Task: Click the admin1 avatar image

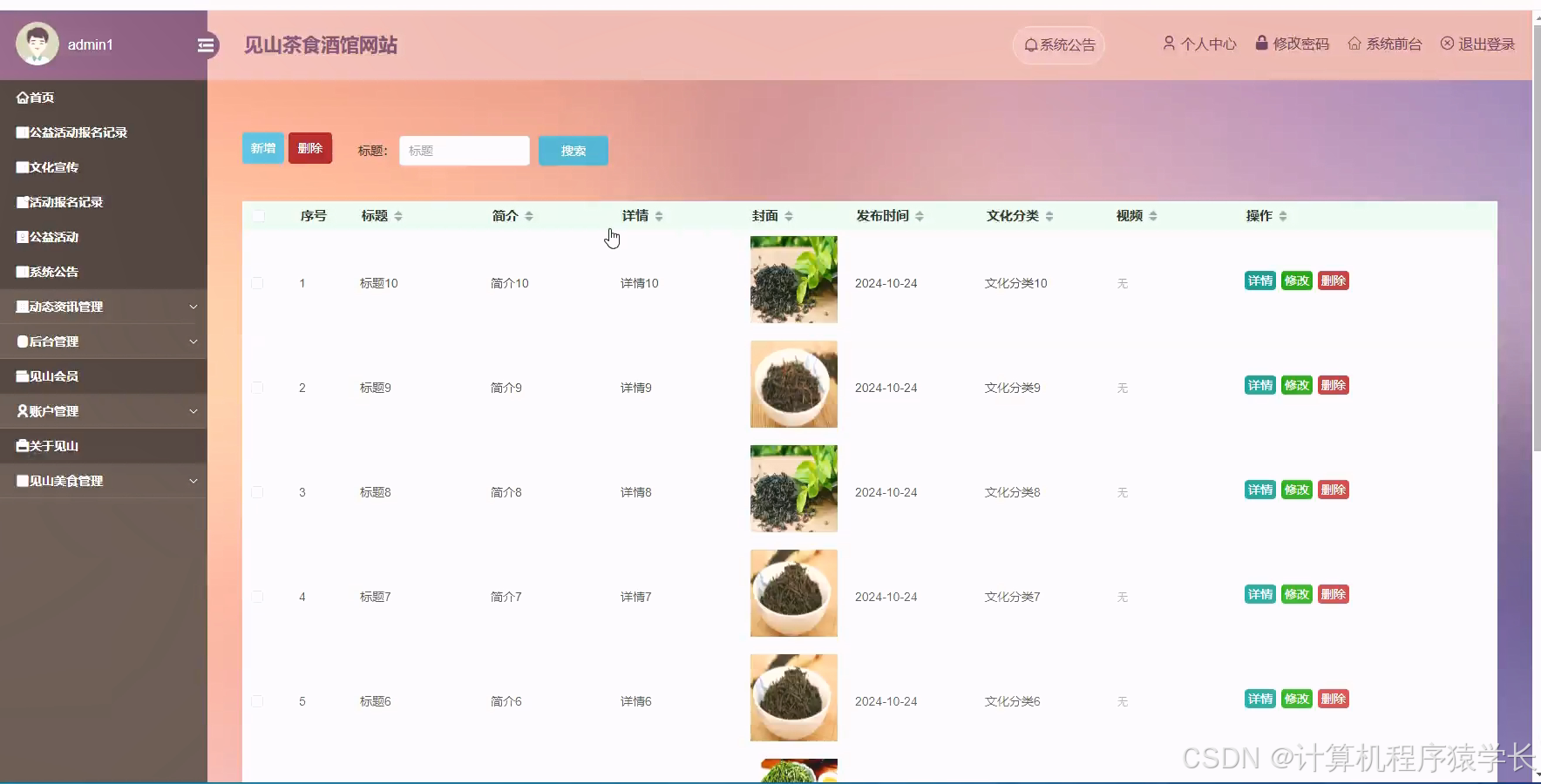Action: pyautogui.click(x=36, y=44)
